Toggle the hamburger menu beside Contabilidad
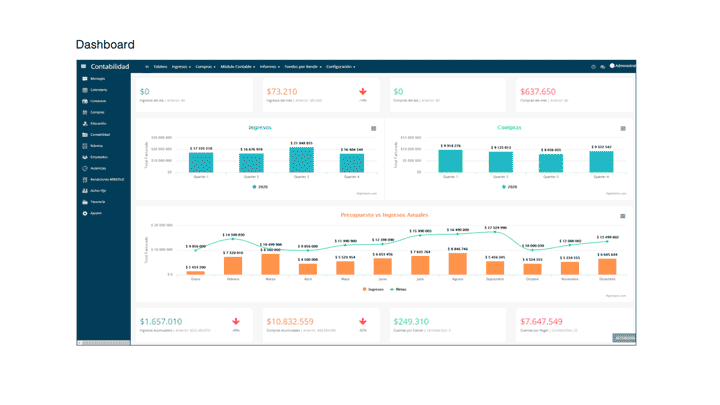This screenshot has height=405, width=720. 84,66
